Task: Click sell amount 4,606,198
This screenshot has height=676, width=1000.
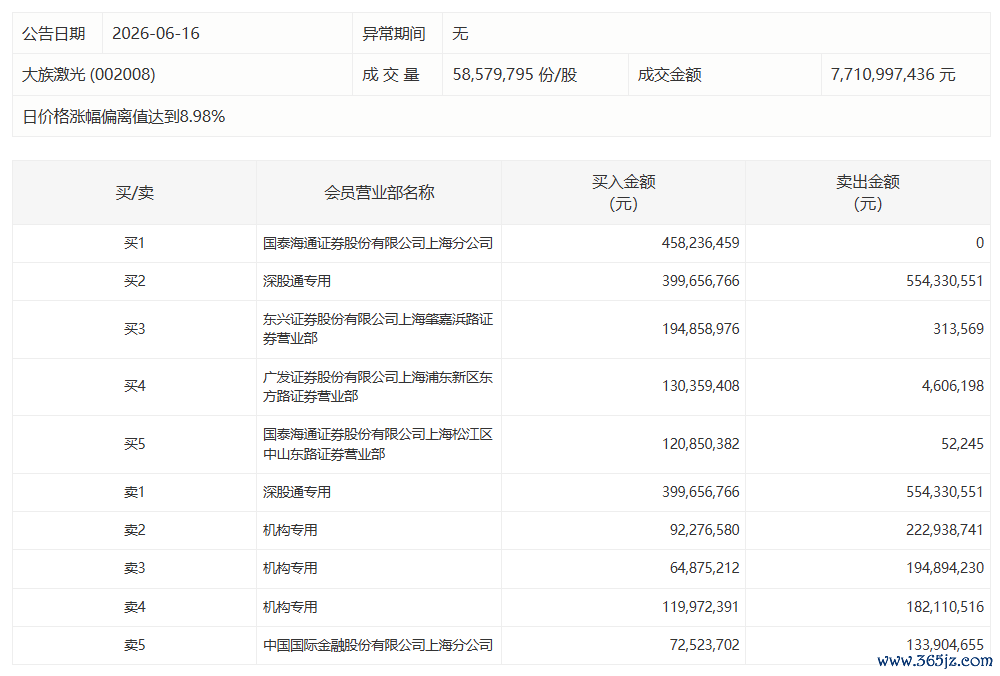Action: coord(952,386)
